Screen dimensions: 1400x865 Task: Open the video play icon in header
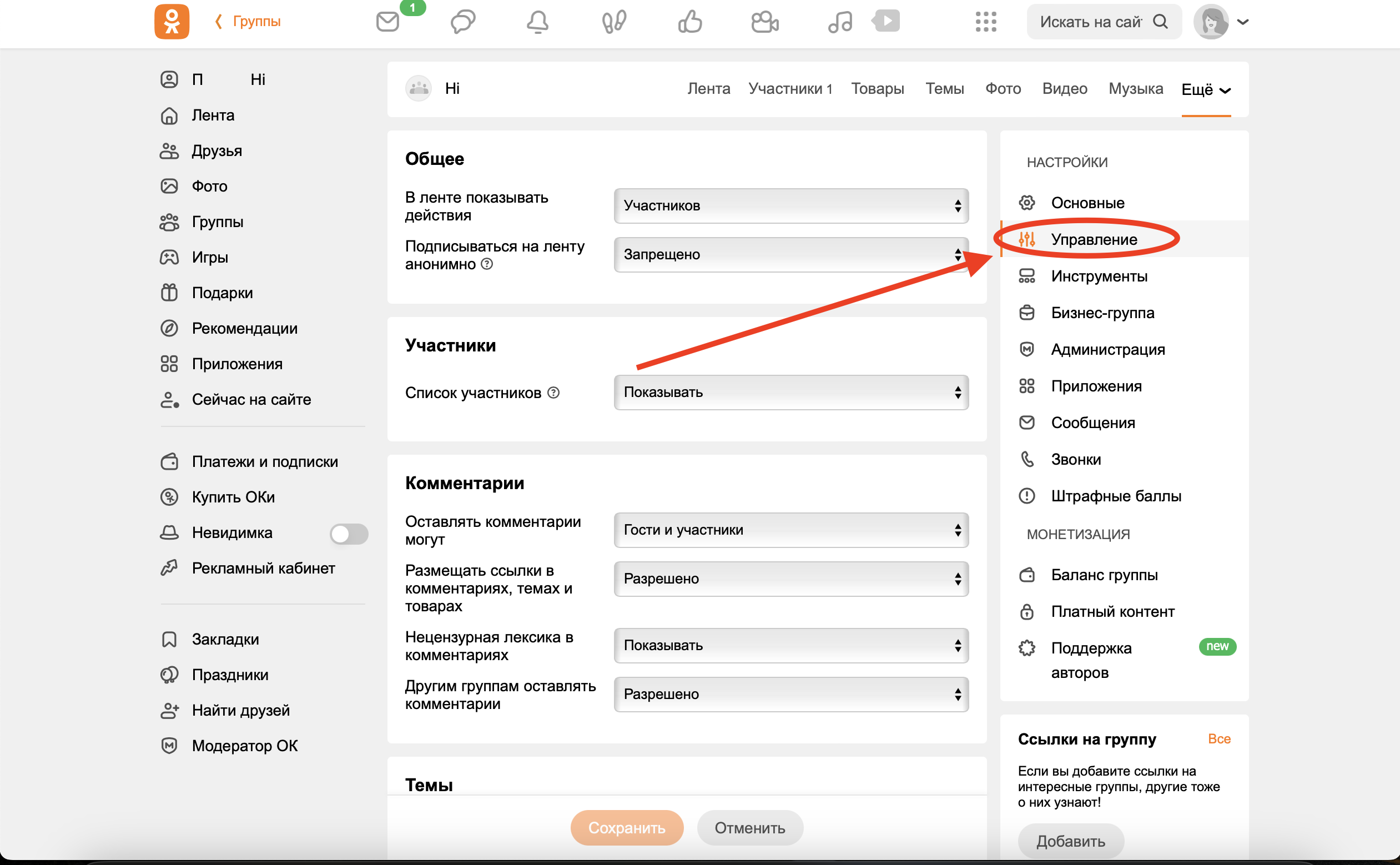(886, 21)
